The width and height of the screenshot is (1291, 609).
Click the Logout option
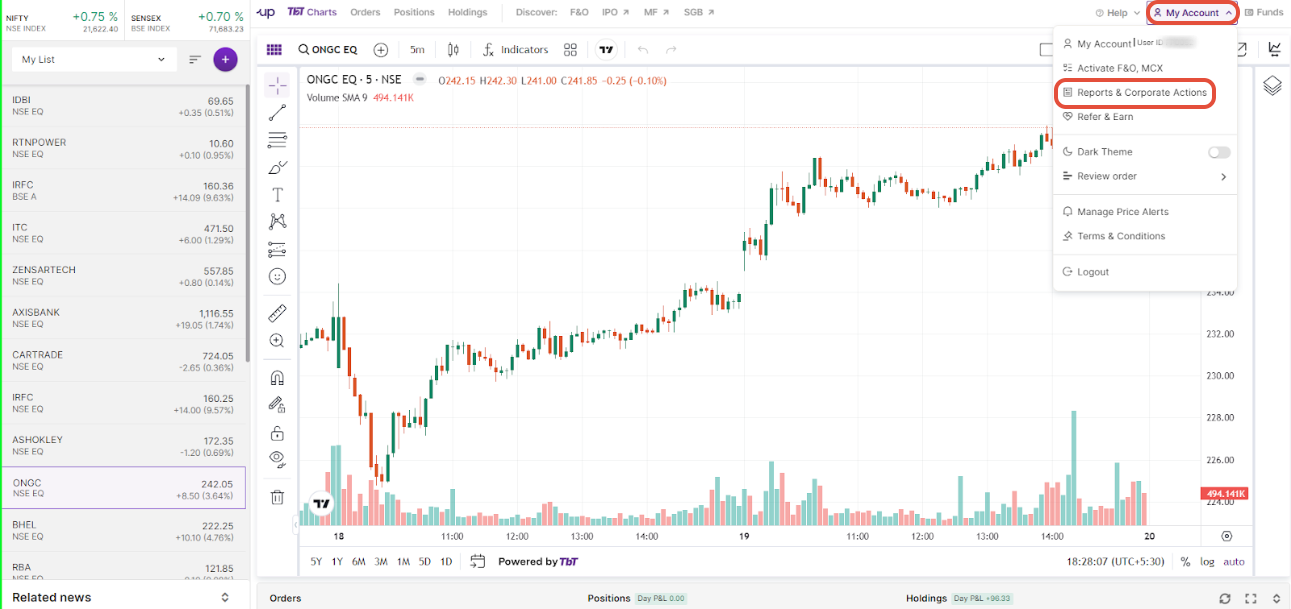[1092, 272]
